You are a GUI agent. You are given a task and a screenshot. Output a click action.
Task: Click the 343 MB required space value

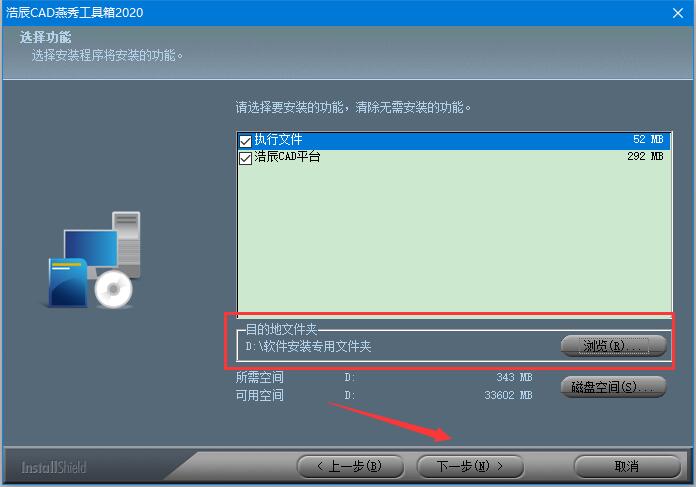514,377
